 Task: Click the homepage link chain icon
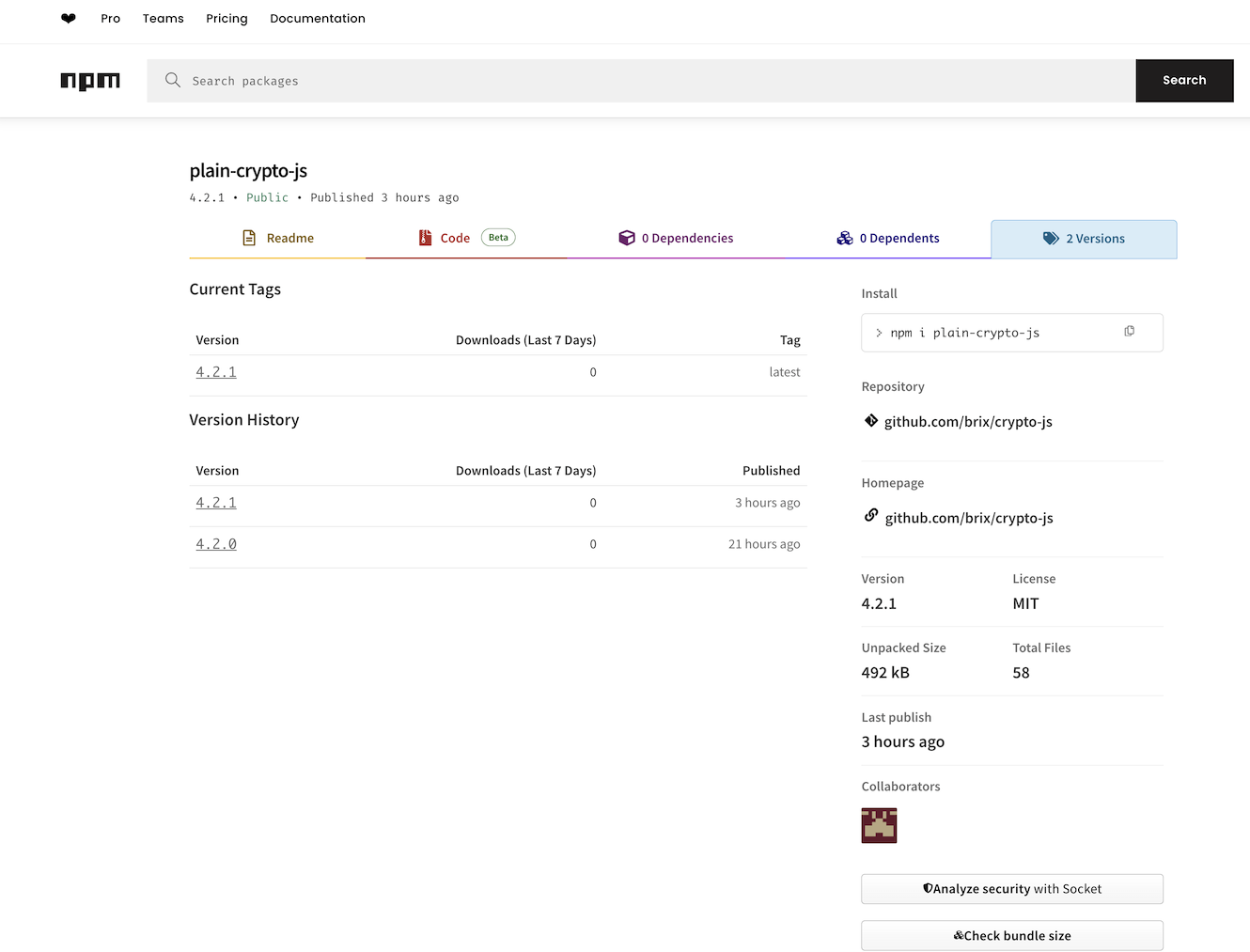point(871,515)
